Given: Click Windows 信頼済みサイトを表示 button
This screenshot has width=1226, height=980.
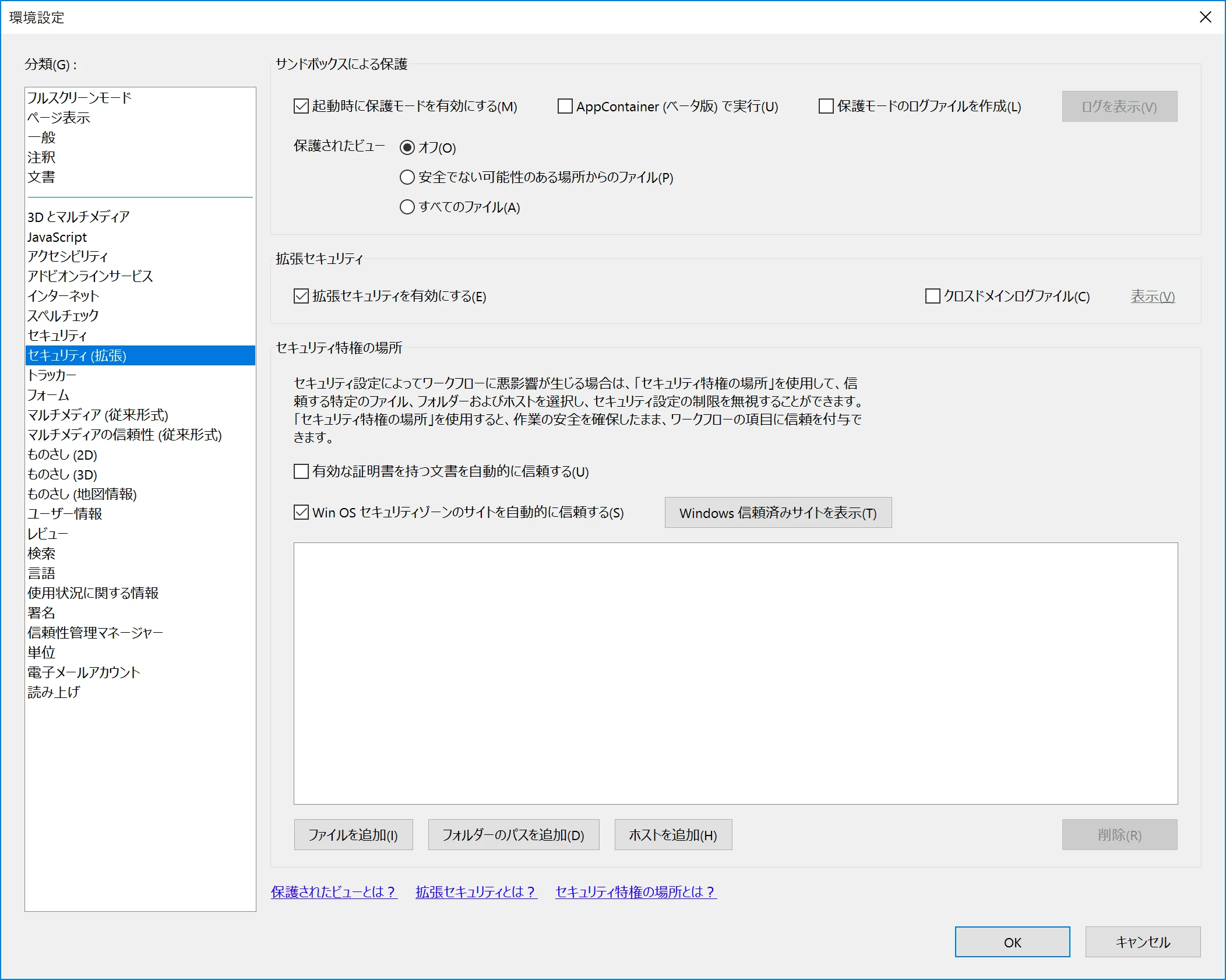Looking at the screenshot, I should (777, 513).
